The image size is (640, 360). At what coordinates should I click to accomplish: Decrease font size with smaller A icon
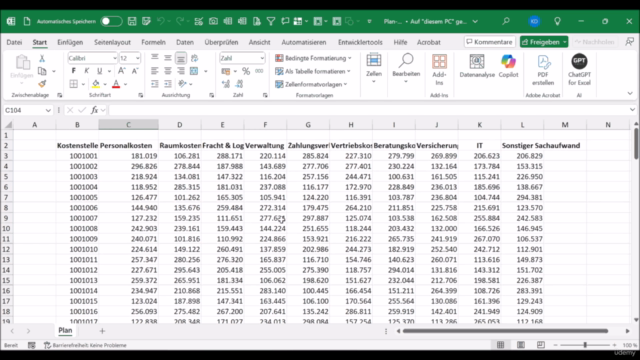[x=135, y=71]
